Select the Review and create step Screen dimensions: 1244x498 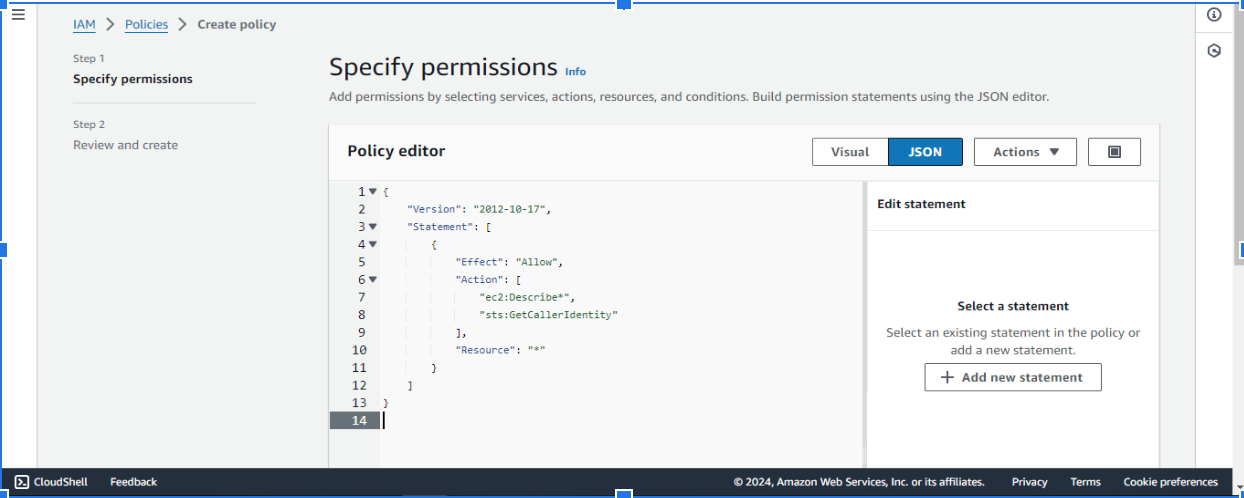[x=125, y=145]
